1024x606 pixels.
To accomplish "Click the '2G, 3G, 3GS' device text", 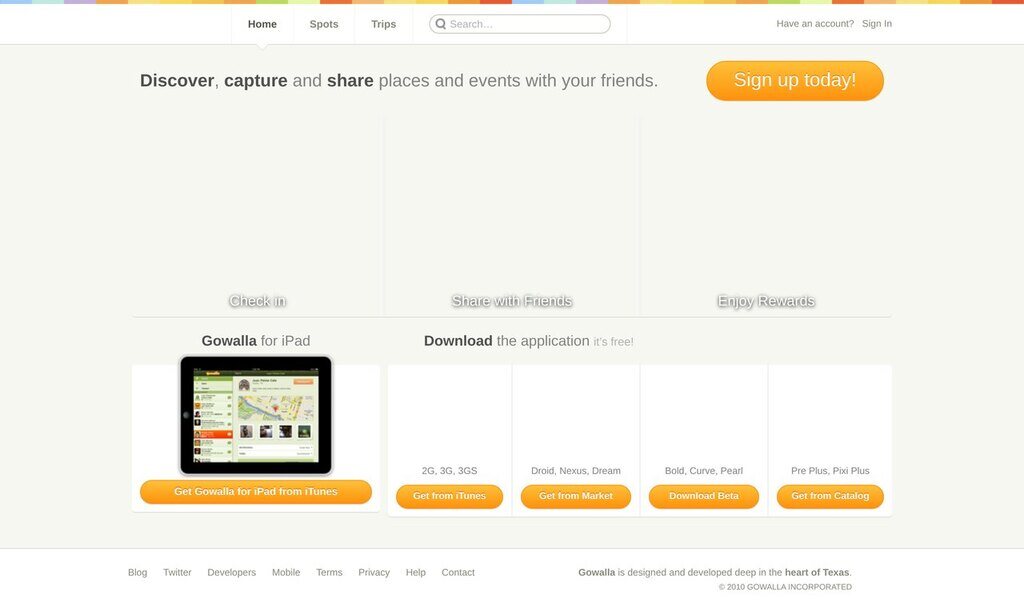I will (x=449, y=471).
